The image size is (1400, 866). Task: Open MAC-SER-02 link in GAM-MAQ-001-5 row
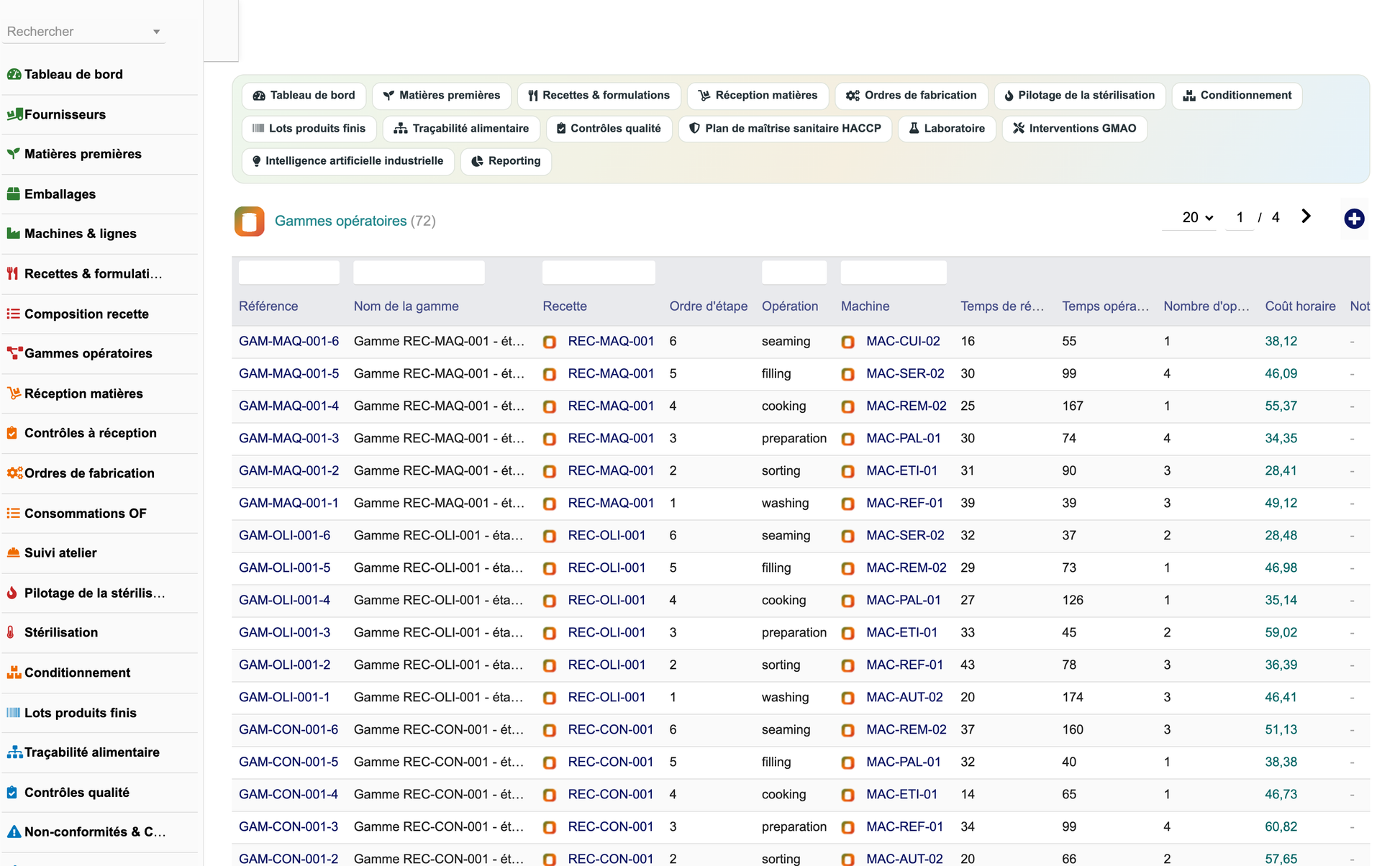(x=905, y=373)
